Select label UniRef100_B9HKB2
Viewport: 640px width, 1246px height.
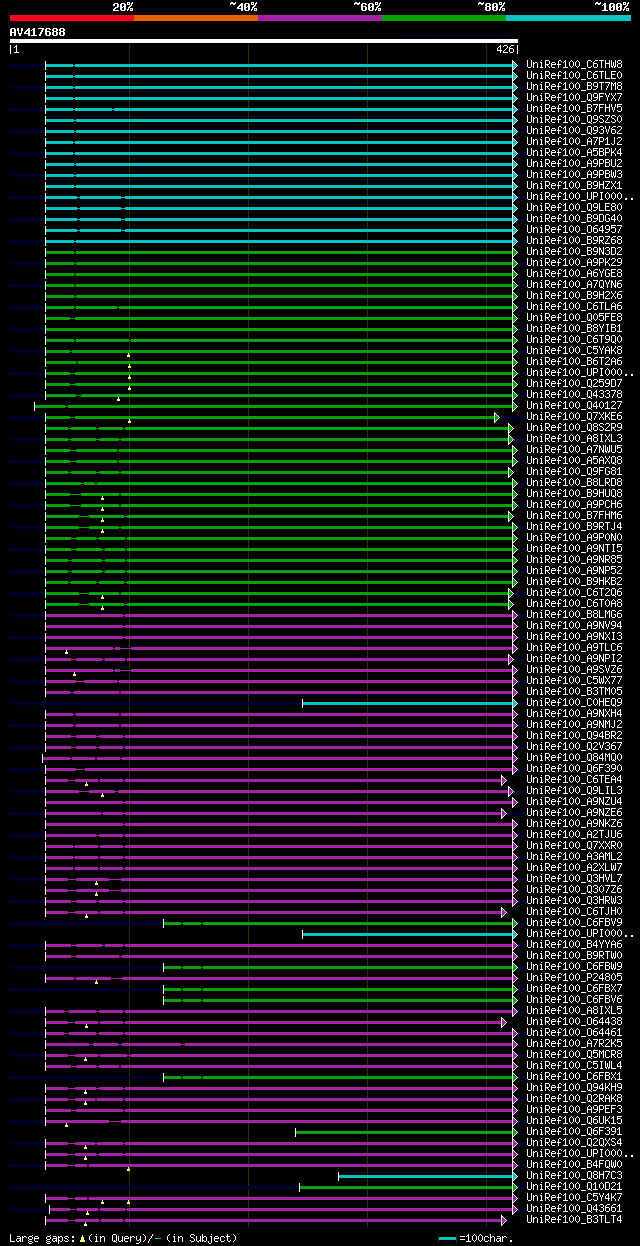574,582
